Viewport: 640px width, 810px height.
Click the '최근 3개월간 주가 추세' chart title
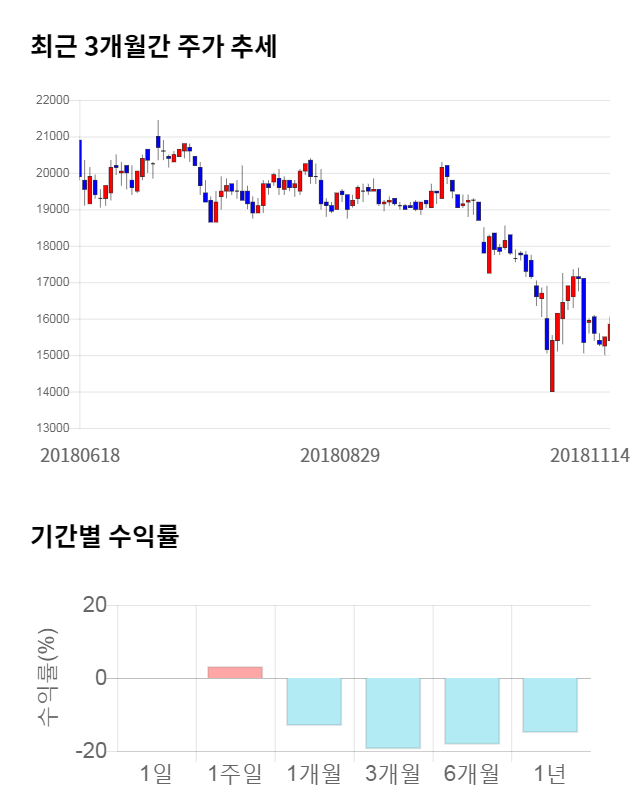coord(154,46)
